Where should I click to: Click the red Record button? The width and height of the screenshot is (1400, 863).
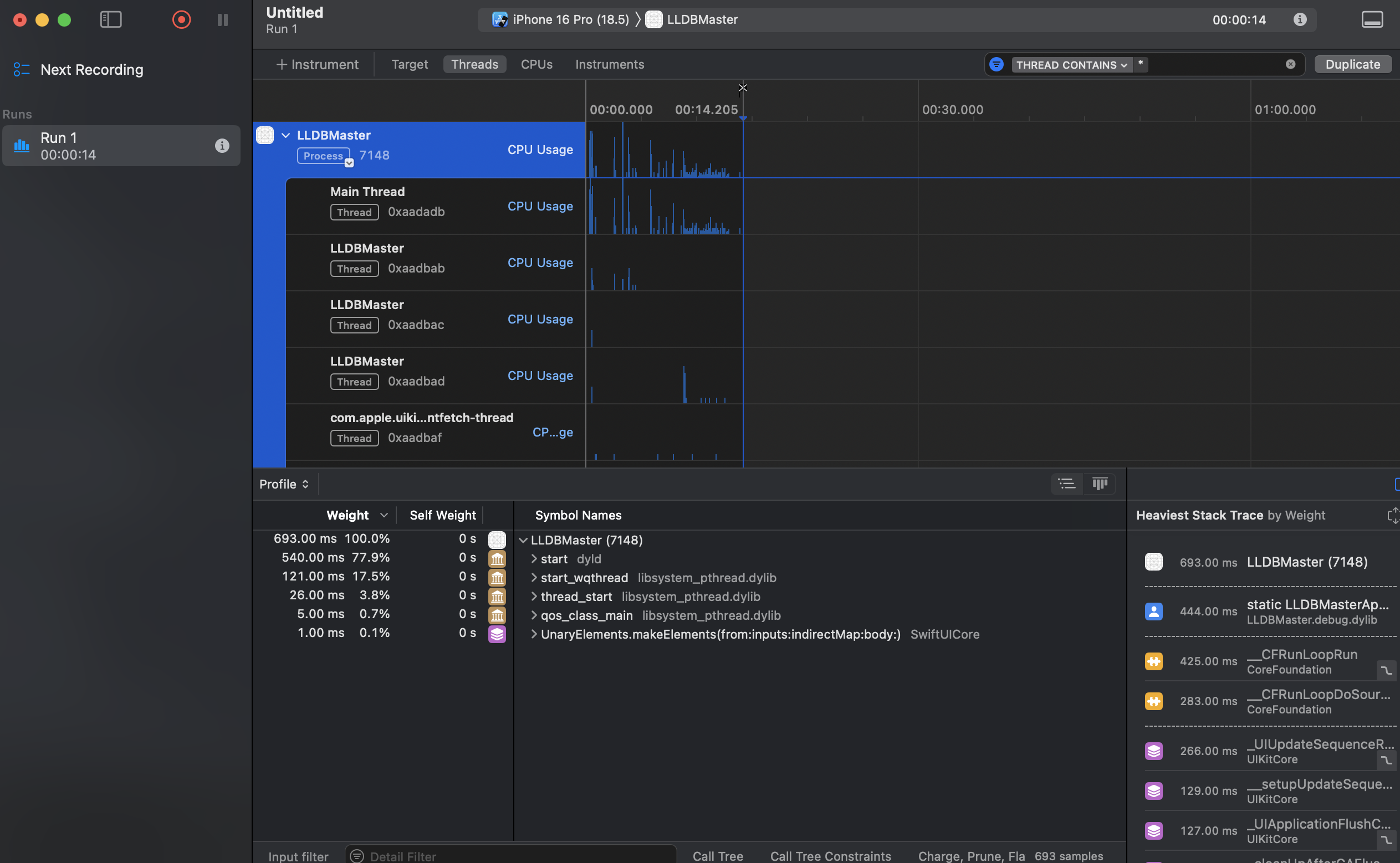click(x=182, y=19)
